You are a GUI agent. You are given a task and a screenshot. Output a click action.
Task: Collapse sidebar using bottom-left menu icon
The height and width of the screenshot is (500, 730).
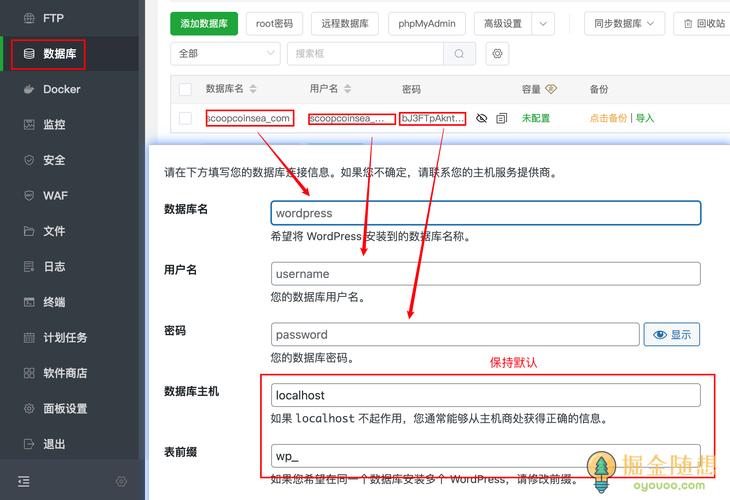coord(24,481)
